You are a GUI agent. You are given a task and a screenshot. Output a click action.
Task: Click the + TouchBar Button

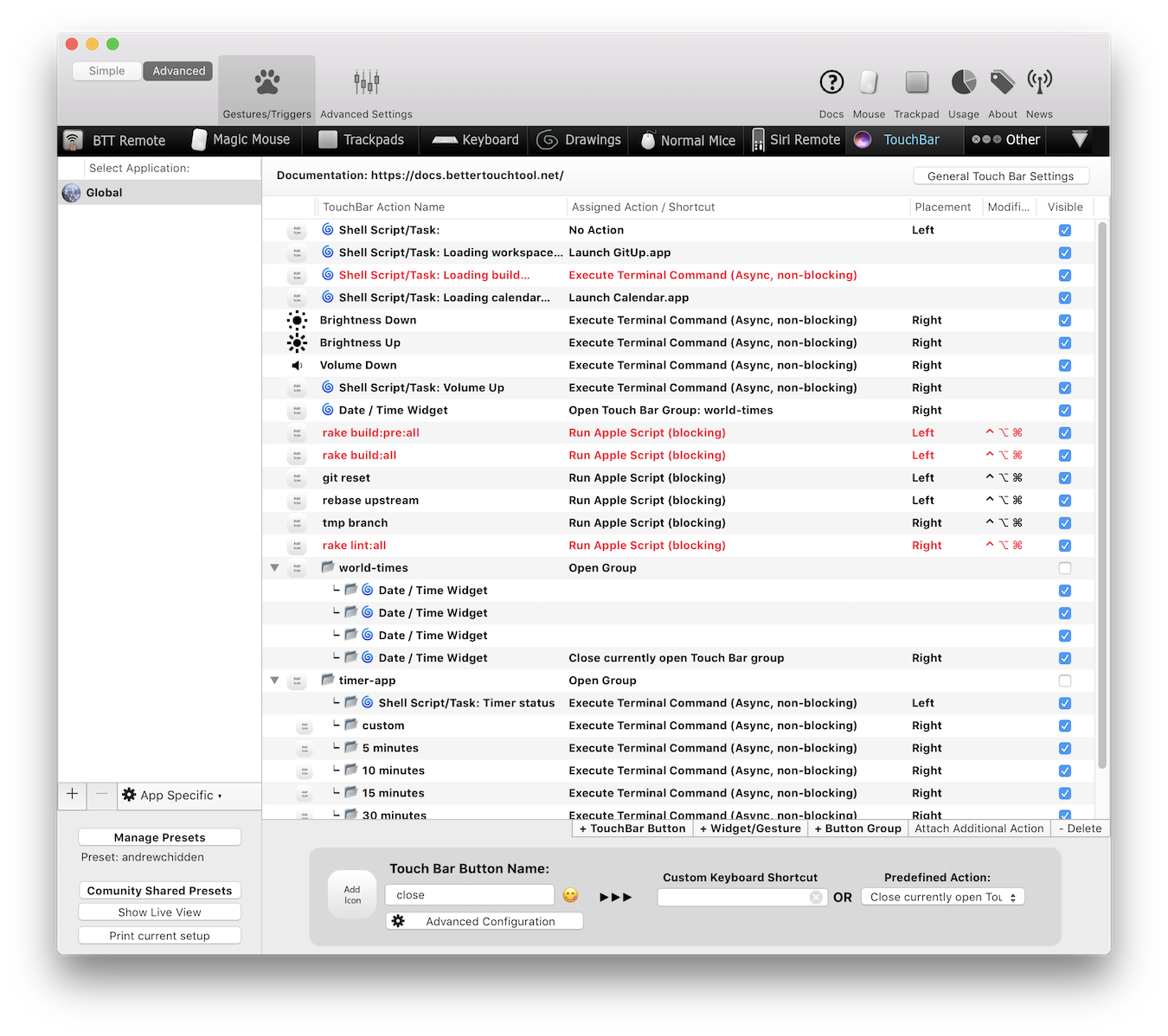[632, 828]
